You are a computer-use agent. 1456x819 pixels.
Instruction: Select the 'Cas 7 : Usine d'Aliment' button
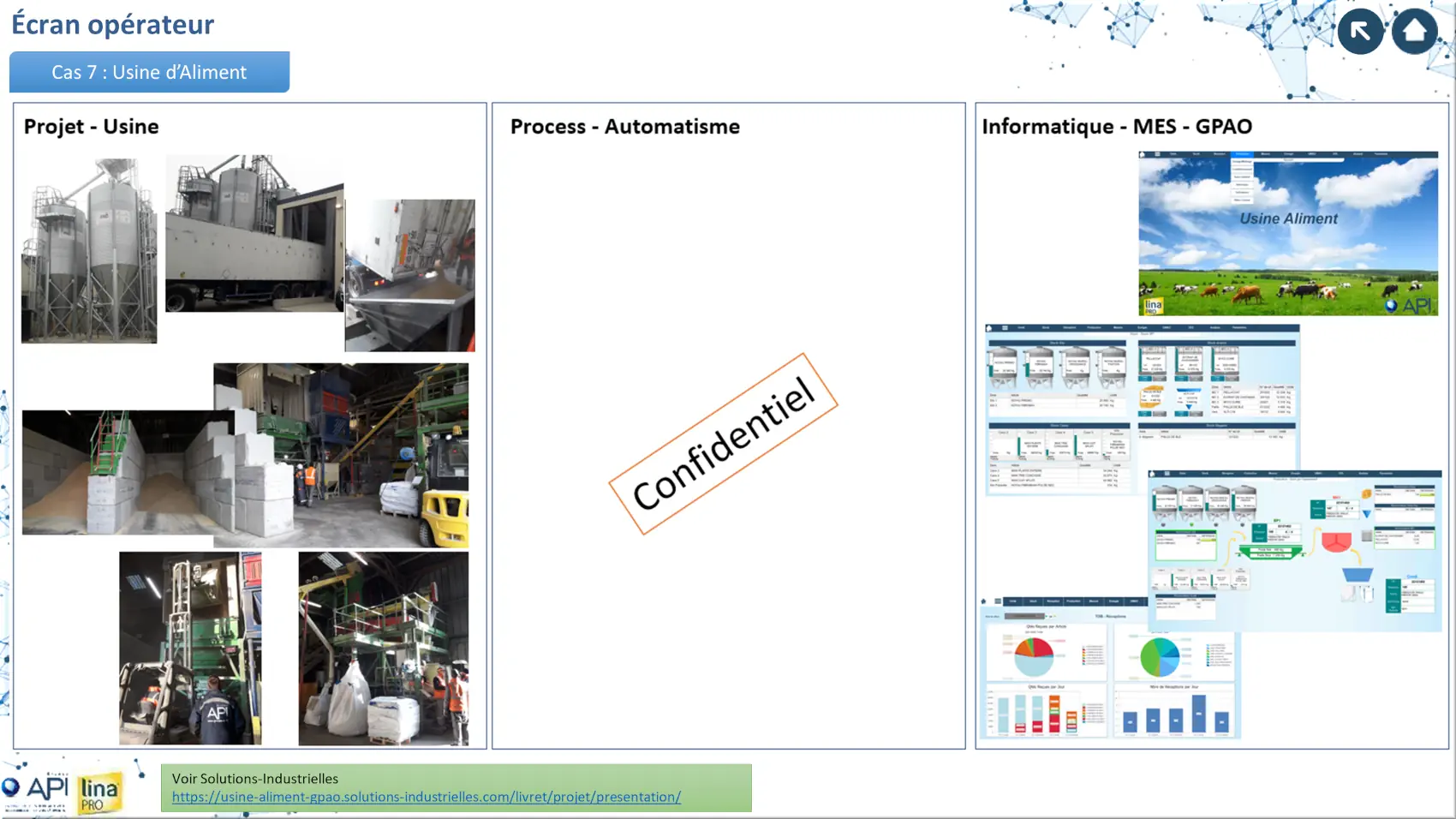[149, 72]
